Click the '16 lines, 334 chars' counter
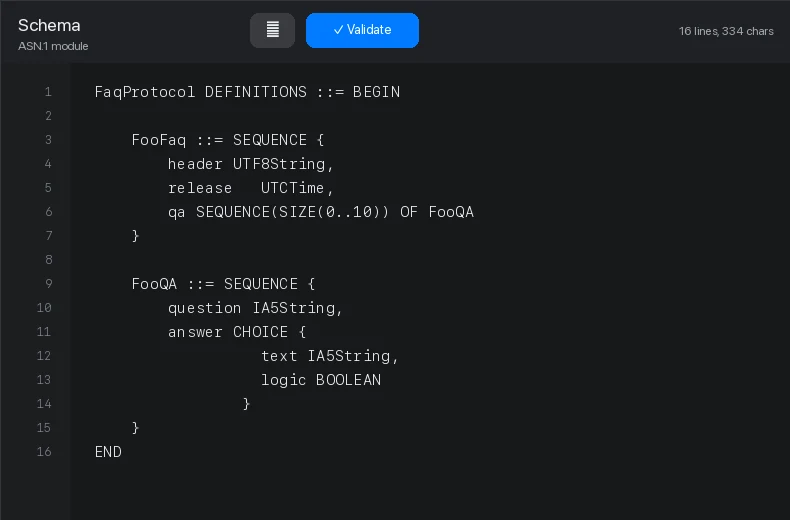790x520 pixels. [x=726, y=31]
